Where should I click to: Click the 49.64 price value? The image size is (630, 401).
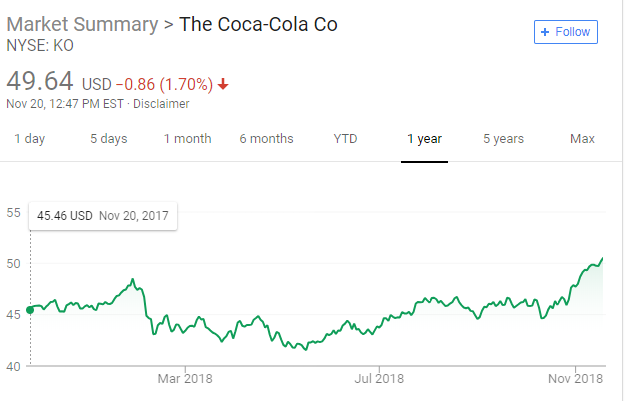tap(40, 81)
